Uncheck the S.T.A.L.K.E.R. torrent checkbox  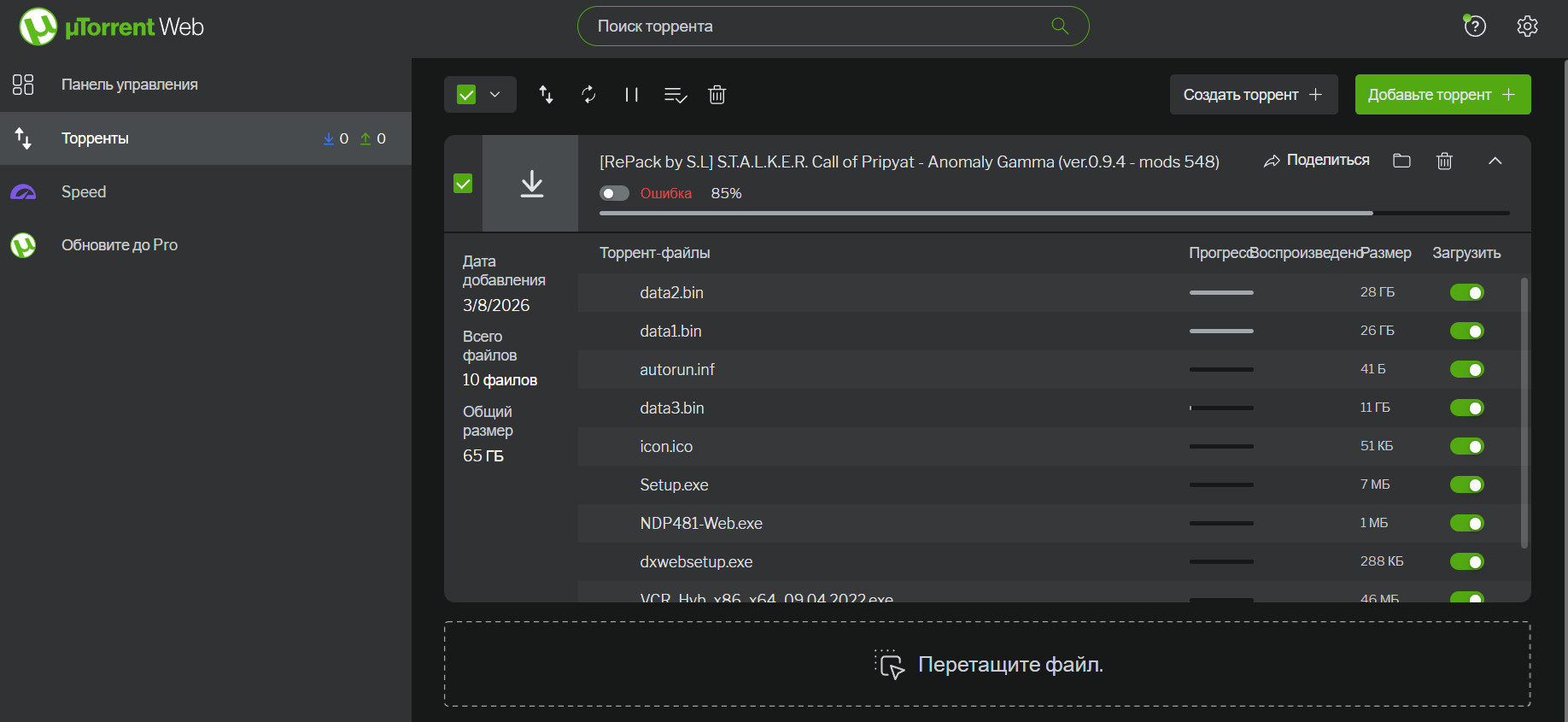point(463,184)
